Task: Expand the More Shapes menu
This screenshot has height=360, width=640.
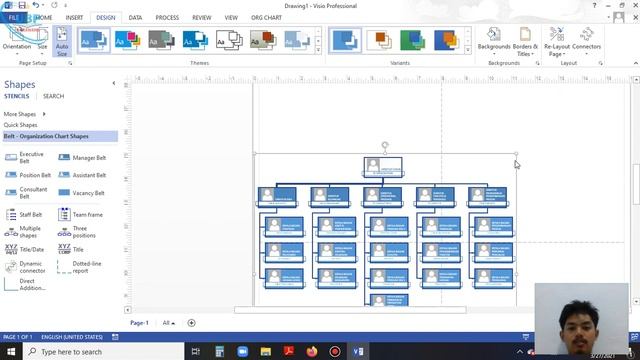Action: (24, 114)
